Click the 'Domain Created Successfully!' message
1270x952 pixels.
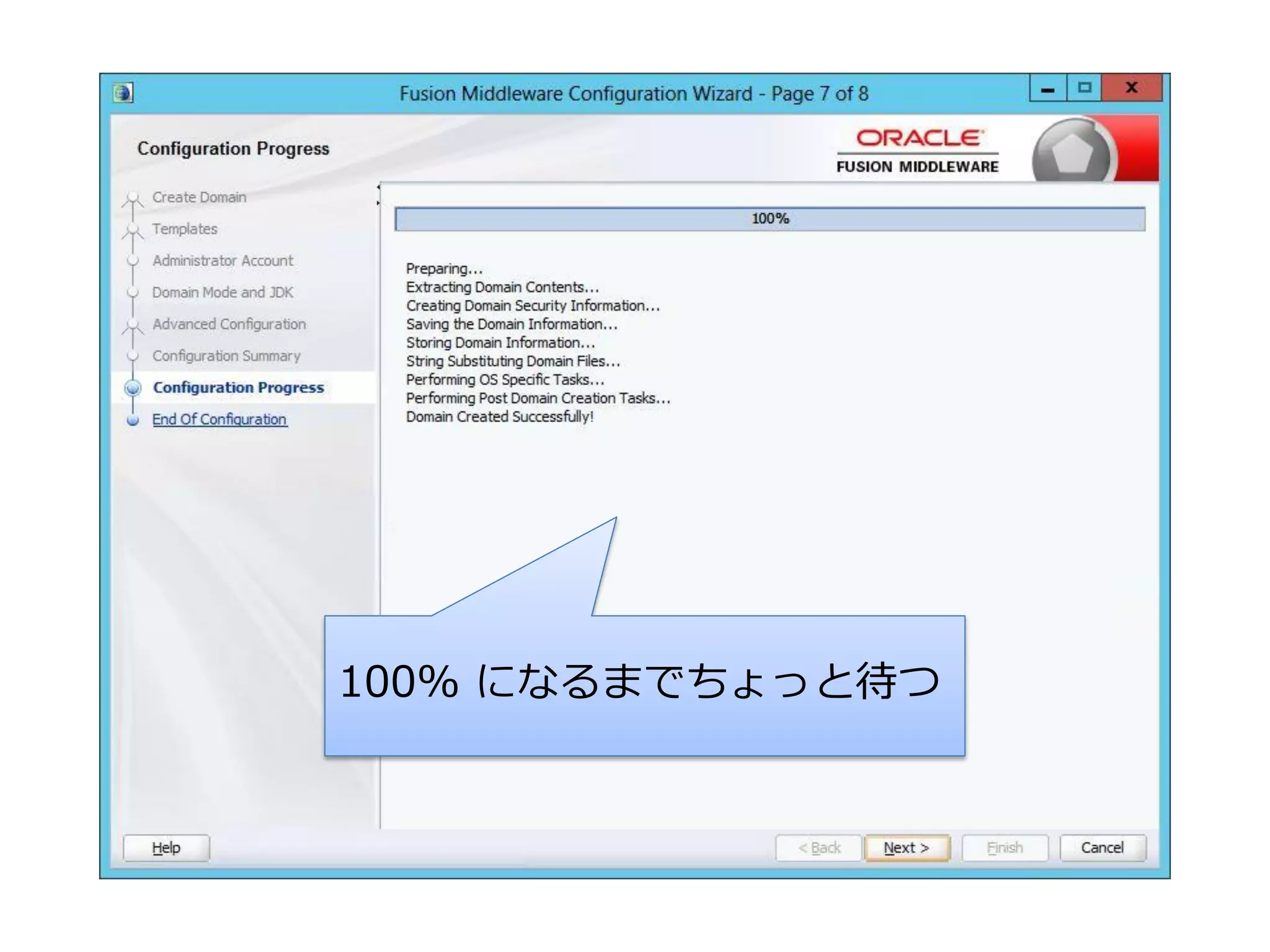pos(500,416)
